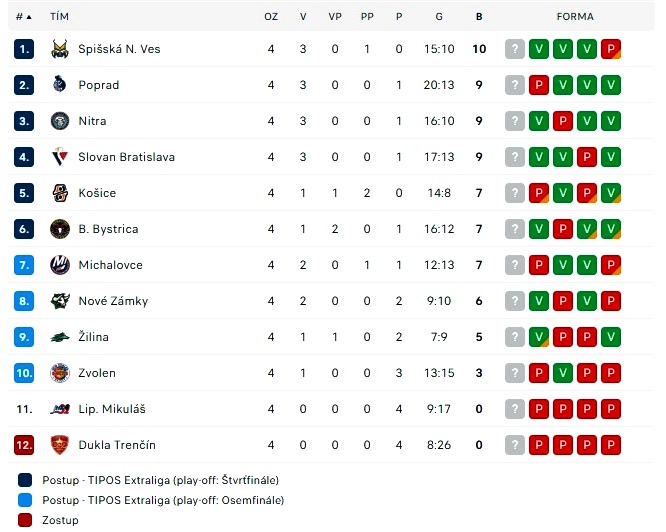Open the B. Bystrica team link
This screenshot has width=666, height=532.
click(108, 229)
